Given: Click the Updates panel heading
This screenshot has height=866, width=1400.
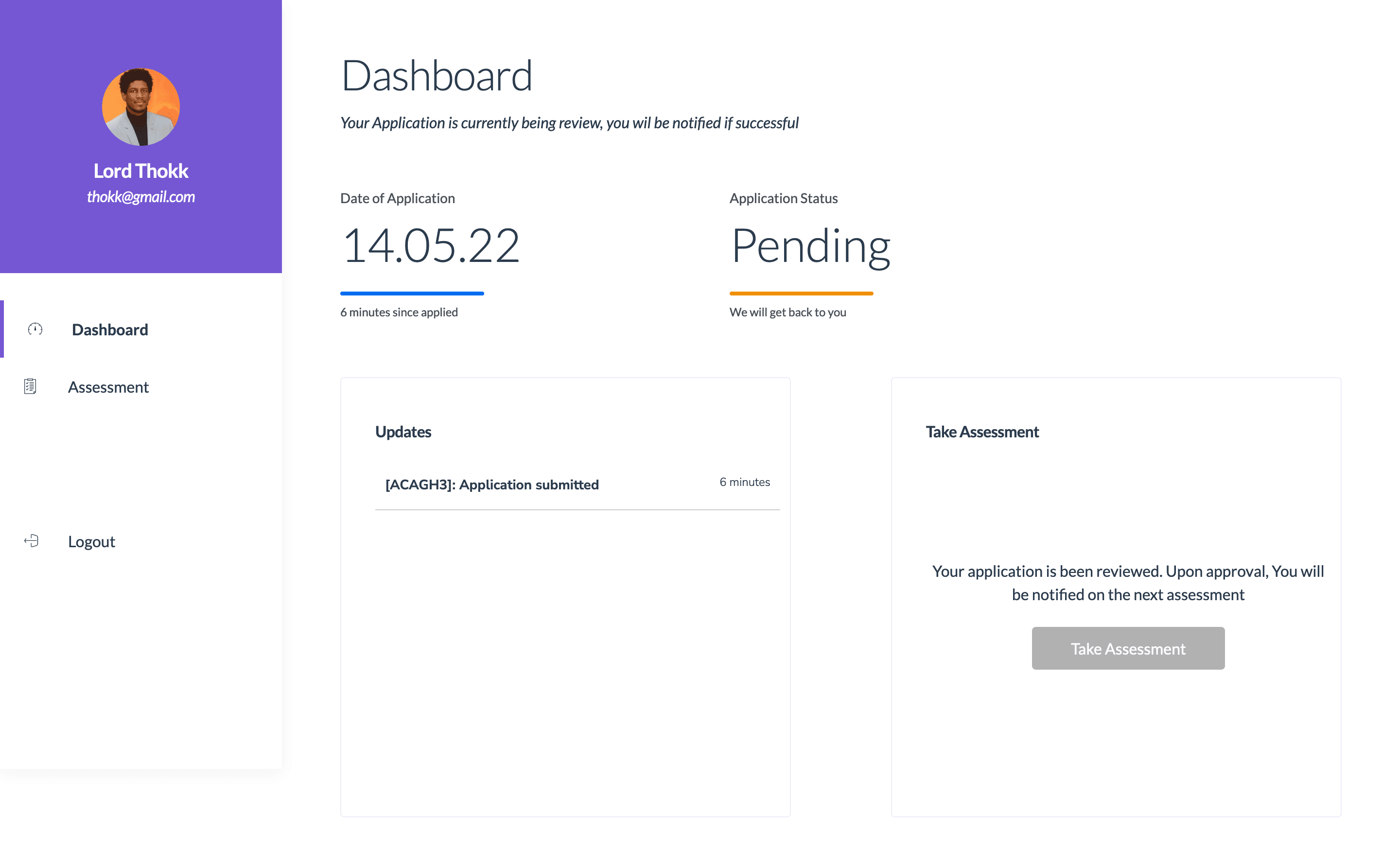Looking at the screenshot, I should [402, 432].
